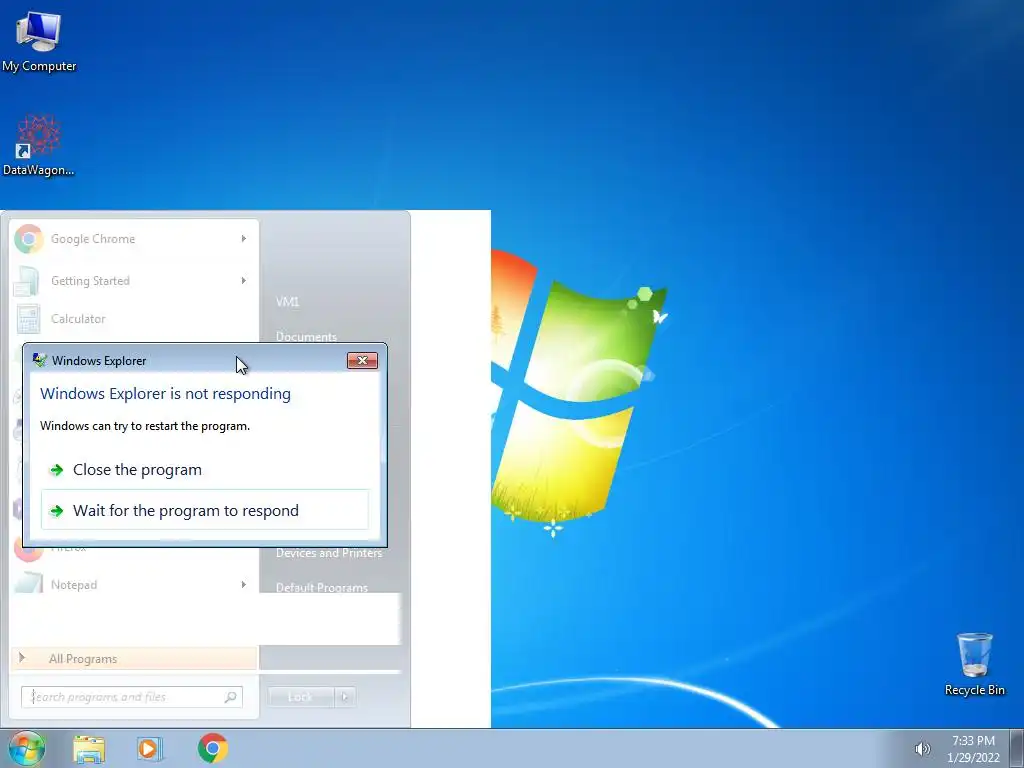The height and width of the screenshot is (768, 1024).
Task: Click the Getting Started icon in the Start menu
Action: coord(27,281)
